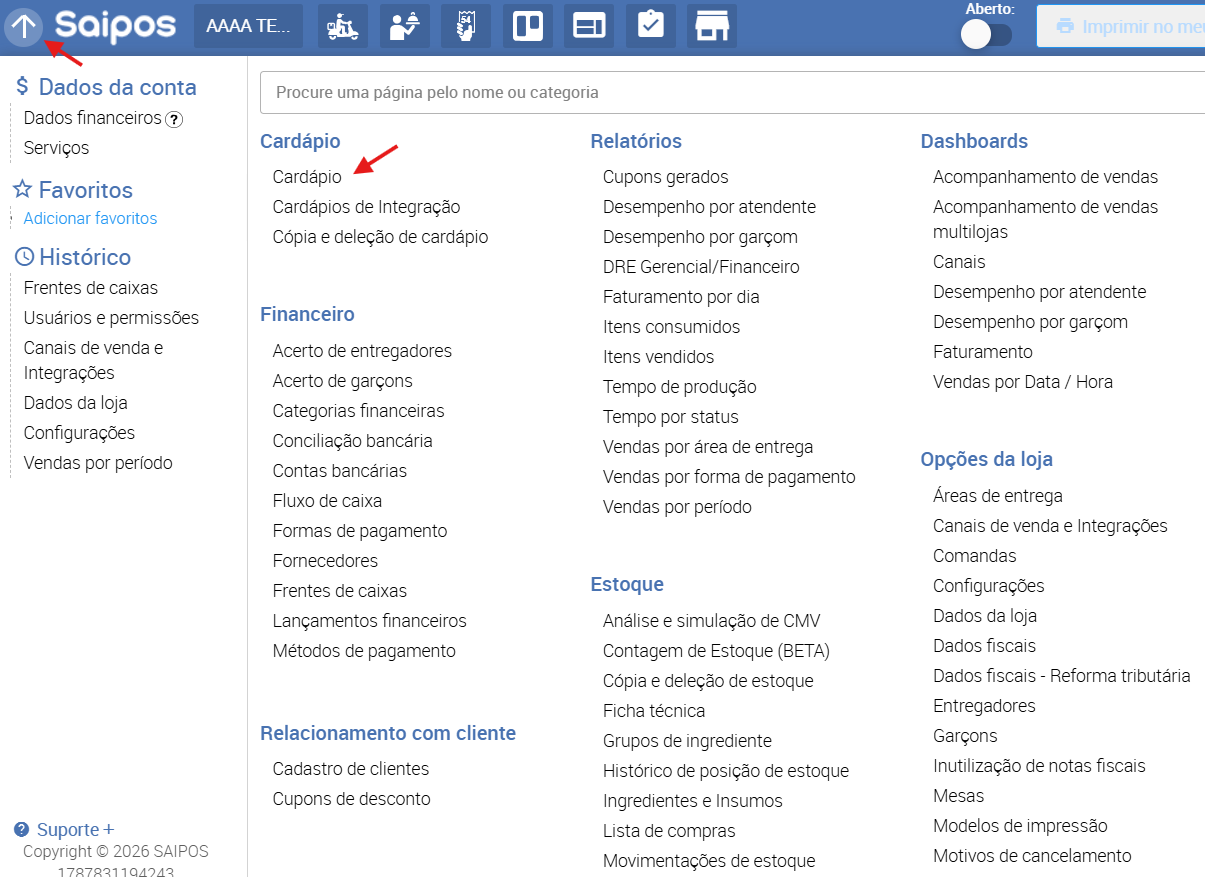Open Métodos de pagamento
The width and height of the screenshot is (1205, 877).
(x=364, y=651)
